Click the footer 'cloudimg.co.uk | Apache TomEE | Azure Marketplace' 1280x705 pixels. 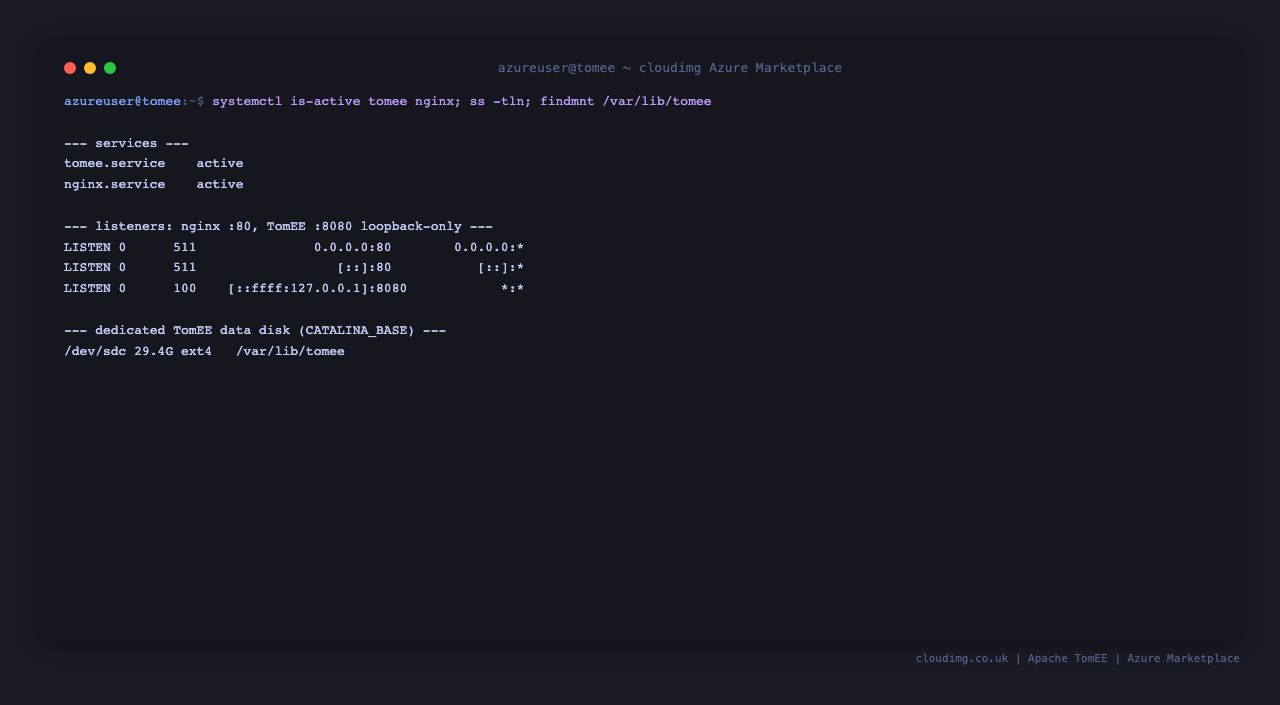point(1078,658)
